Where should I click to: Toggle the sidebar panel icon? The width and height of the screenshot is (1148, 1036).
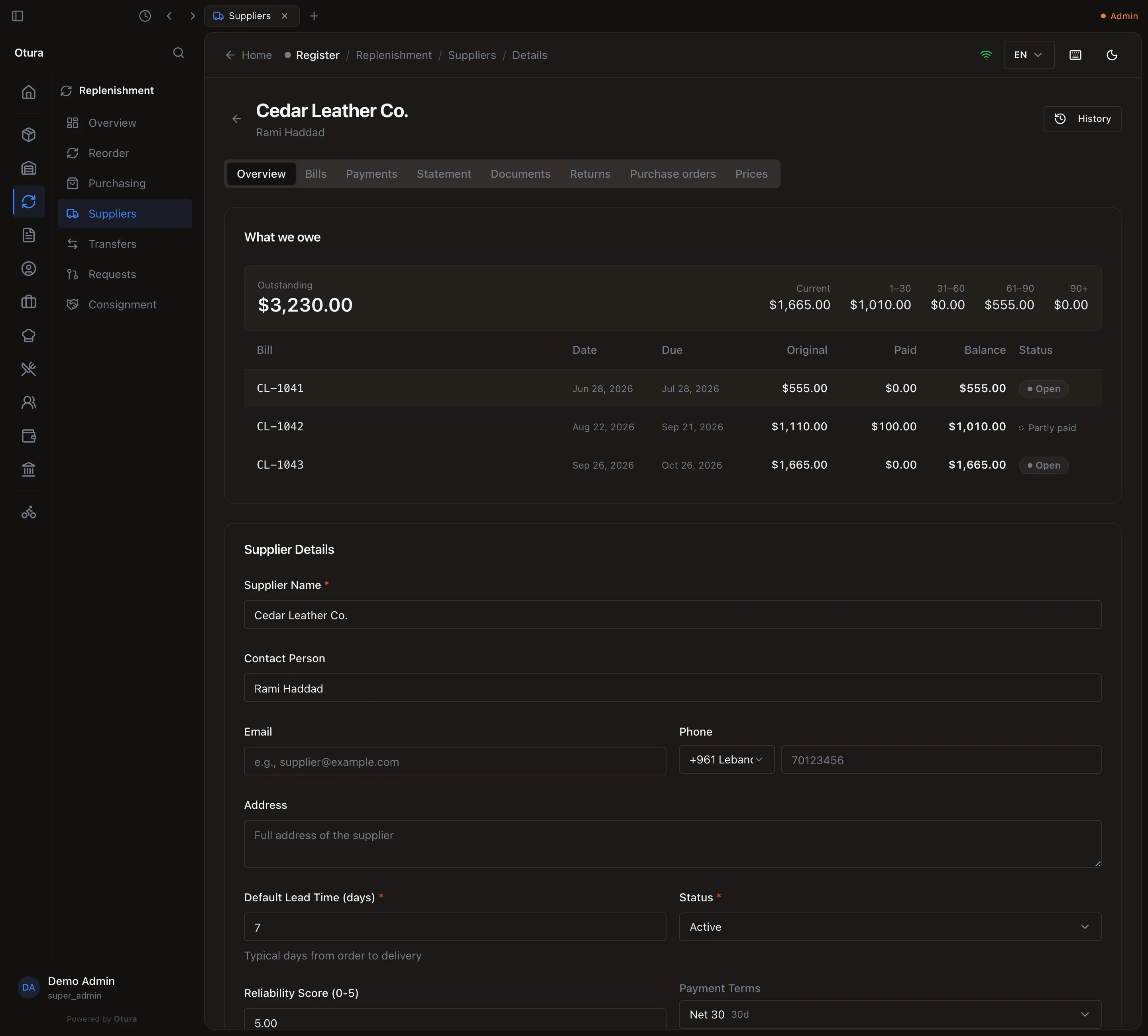18,16
